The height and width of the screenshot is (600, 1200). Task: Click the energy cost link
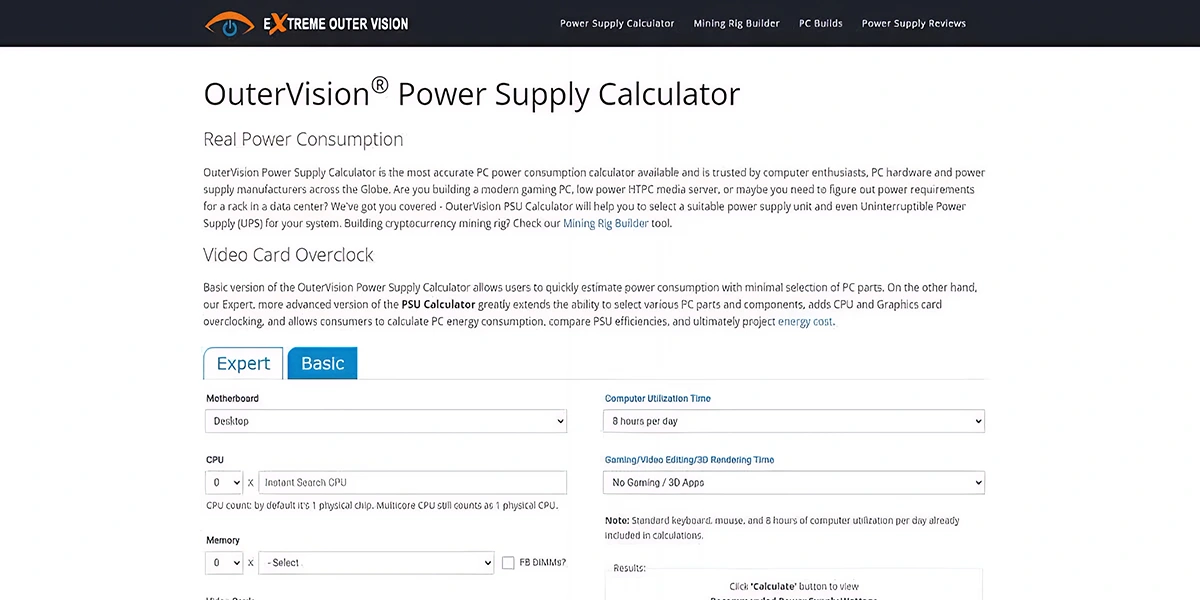805,321
